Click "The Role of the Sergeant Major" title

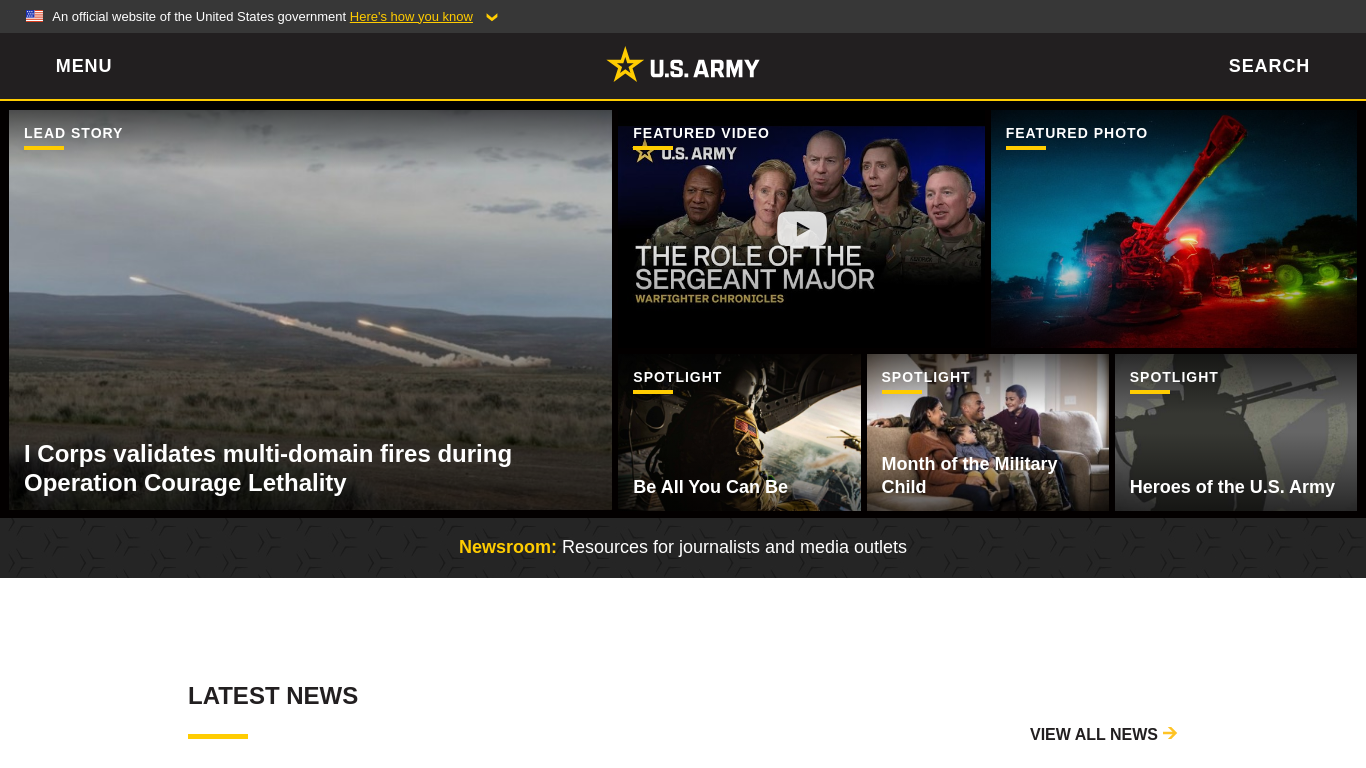point(755,267)
